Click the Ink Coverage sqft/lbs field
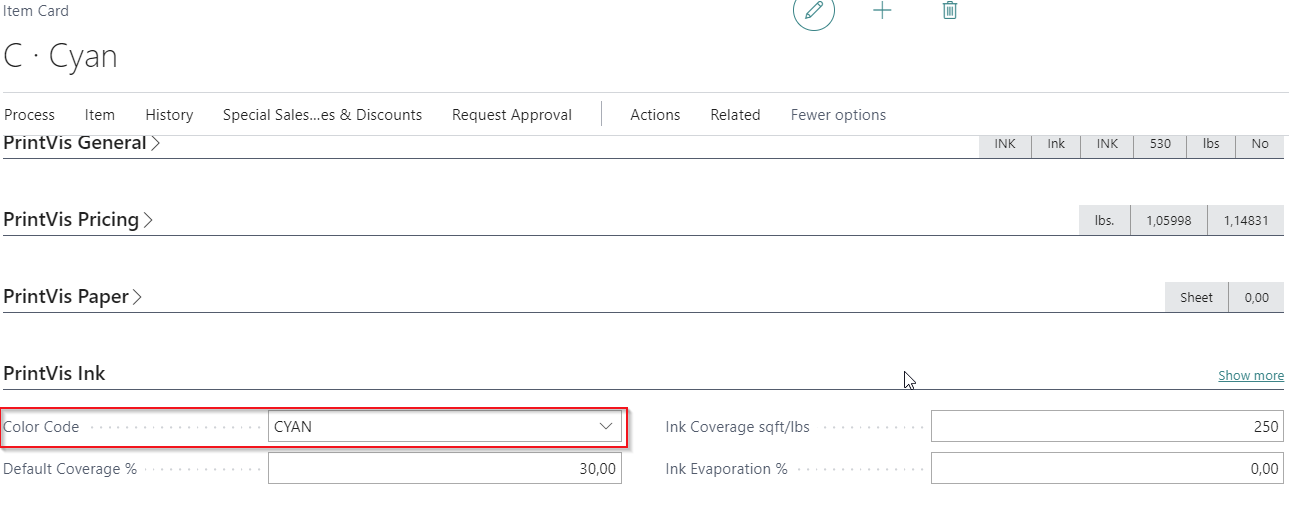This screenshot has height=523, width=1289. 1106,427
